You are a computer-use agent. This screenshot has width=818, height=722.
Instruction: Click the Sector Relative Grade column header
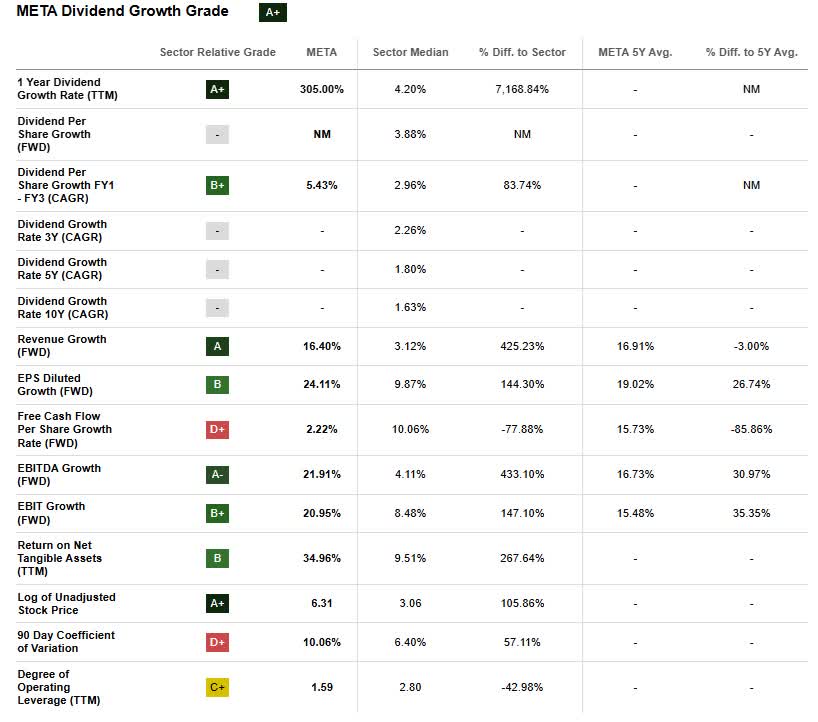(217, 52)
